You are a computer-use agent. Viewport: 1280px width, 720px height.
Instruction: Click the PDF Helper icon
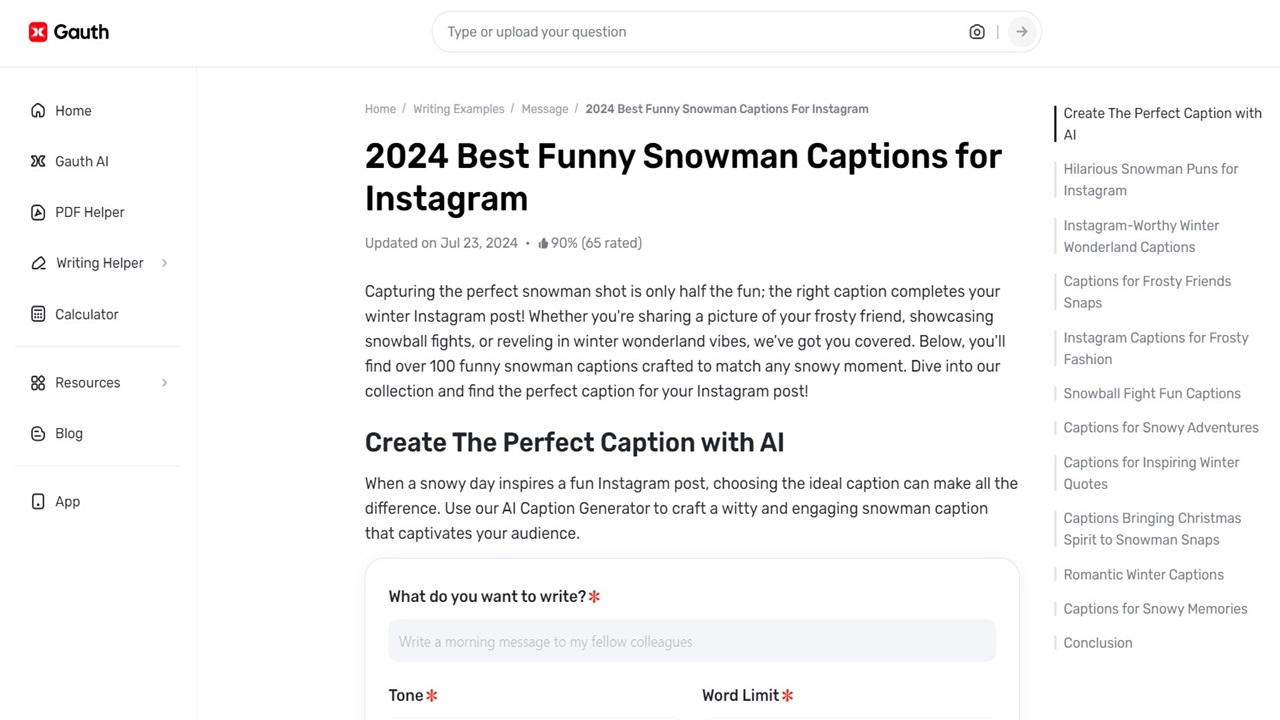pos(37,212)
